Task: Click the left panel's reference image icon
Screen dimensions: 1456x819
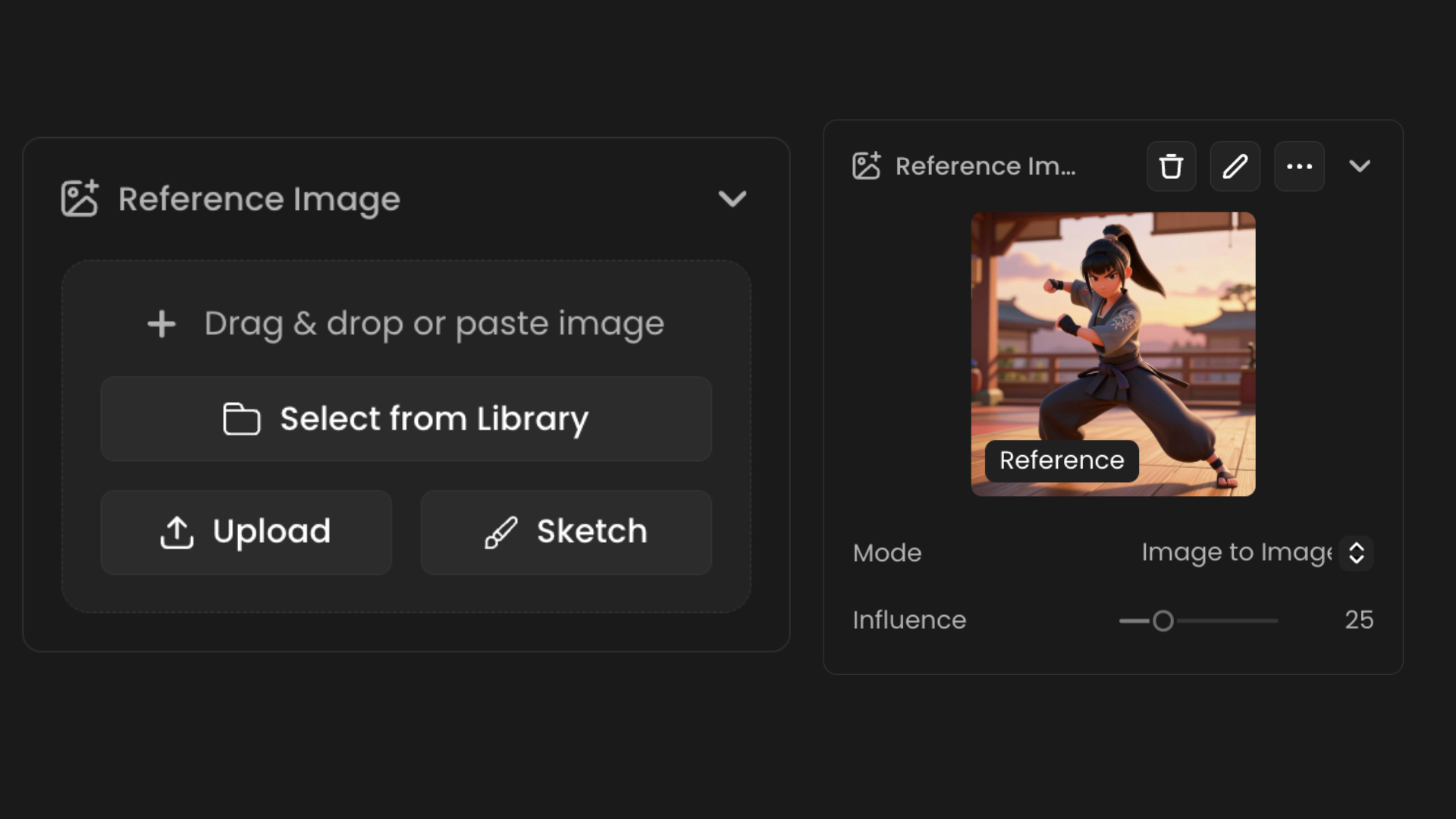Action: click(80, 199)
